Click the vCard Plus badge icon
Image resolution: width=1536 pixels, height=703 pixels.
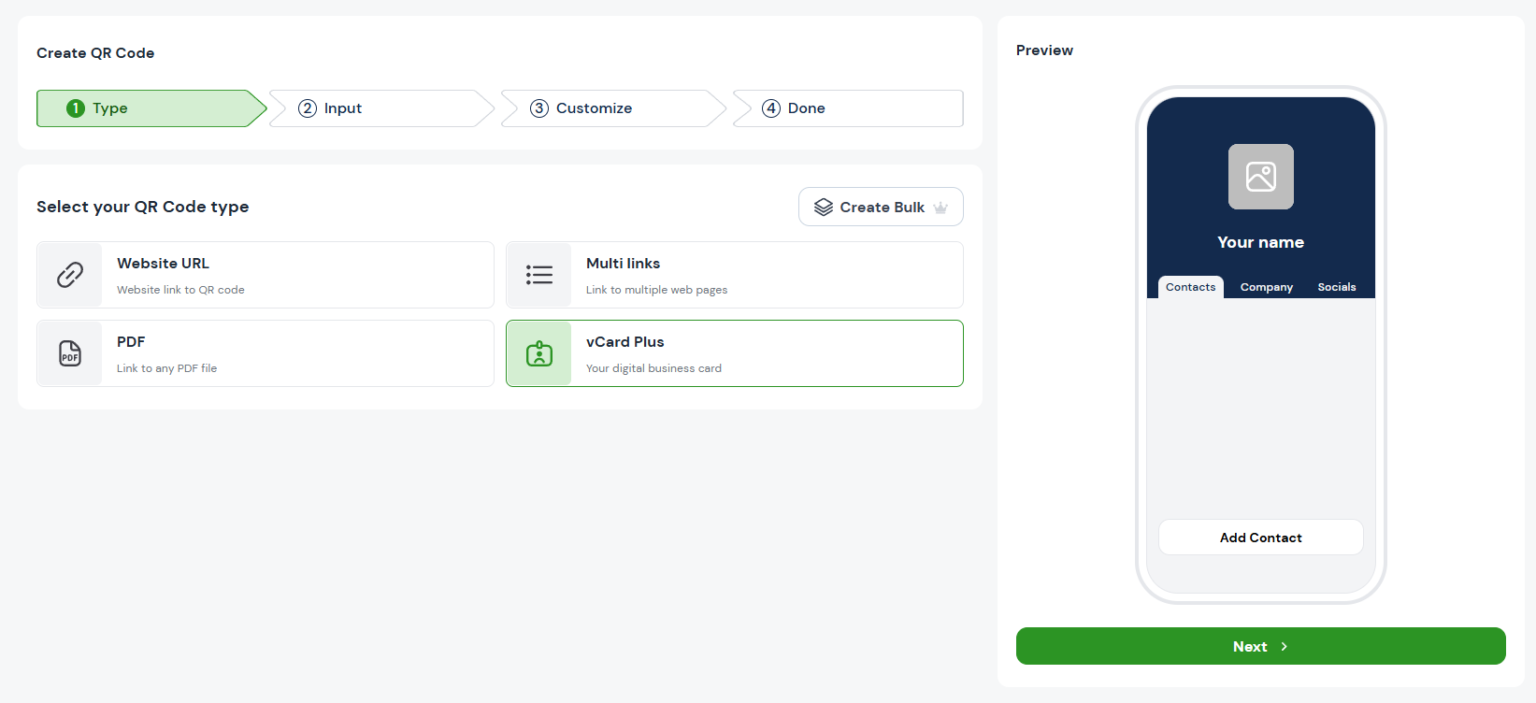coord(539,353)
